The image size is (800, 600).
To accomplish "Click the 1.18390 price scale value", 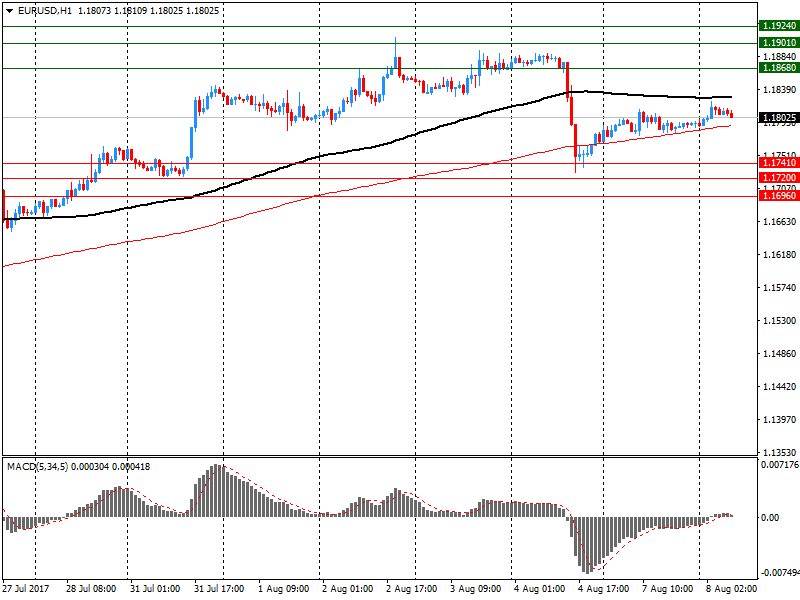I will tap(779, 90).
